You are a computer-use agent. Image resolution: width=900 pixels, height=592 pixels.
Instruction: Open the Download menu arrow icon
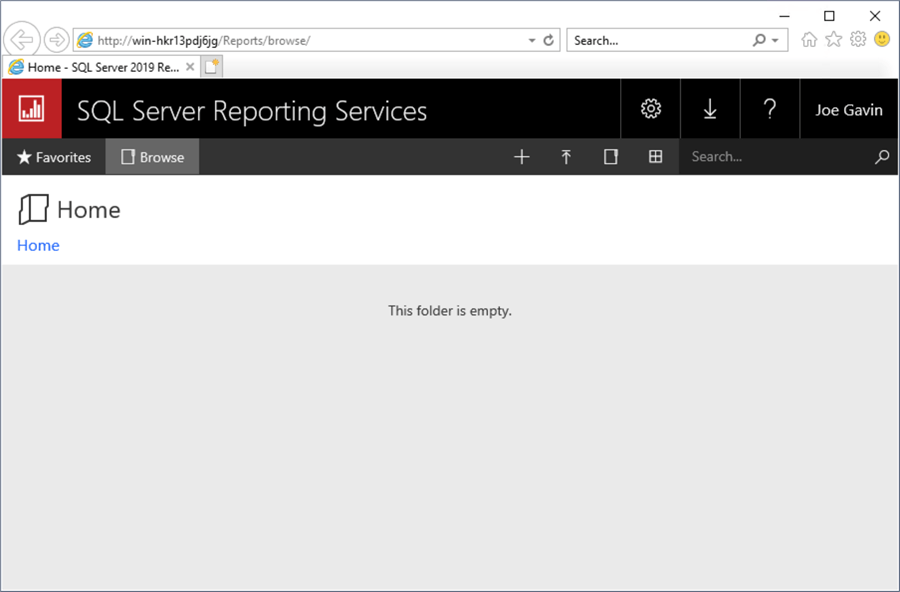[x=710, y=109]
